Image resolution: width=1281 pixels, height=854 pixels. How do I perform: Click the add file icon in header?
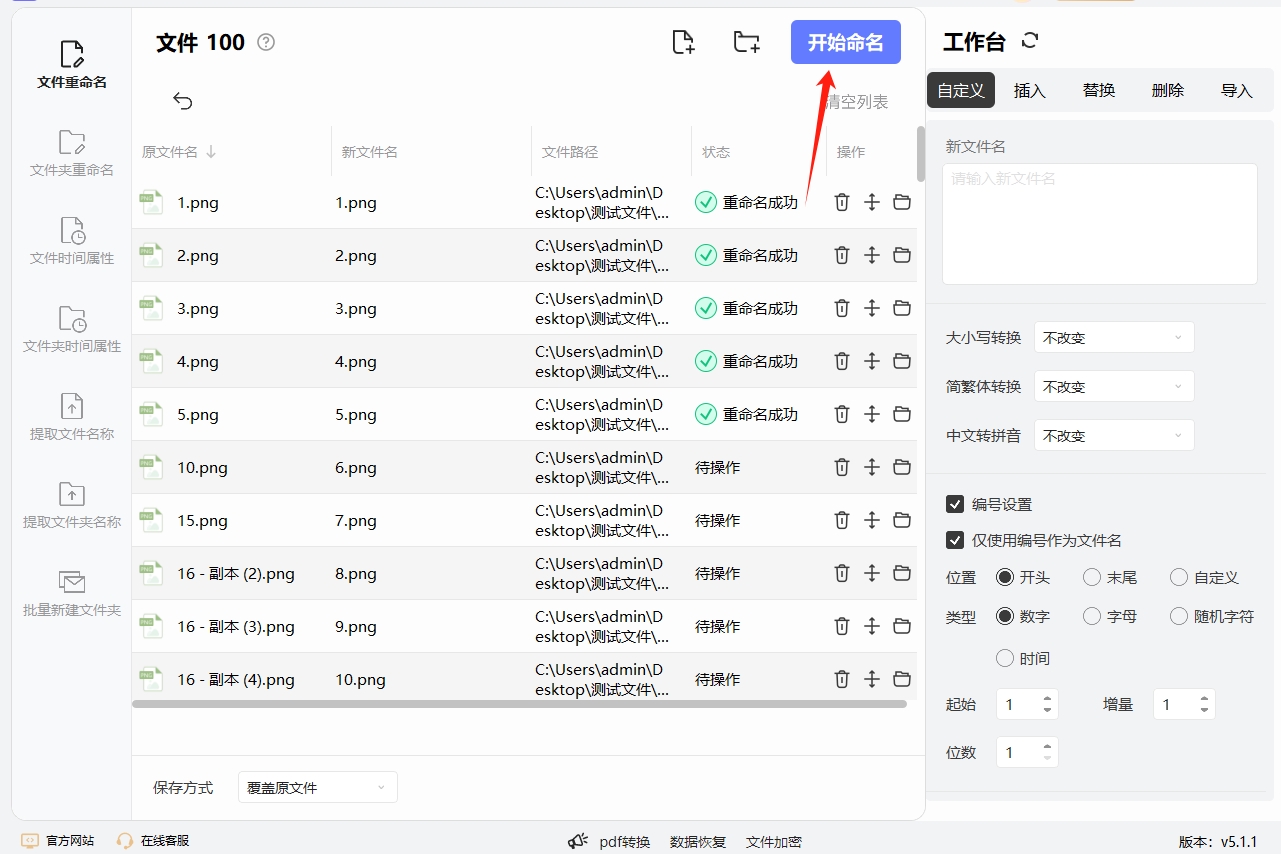pos(683,42)
